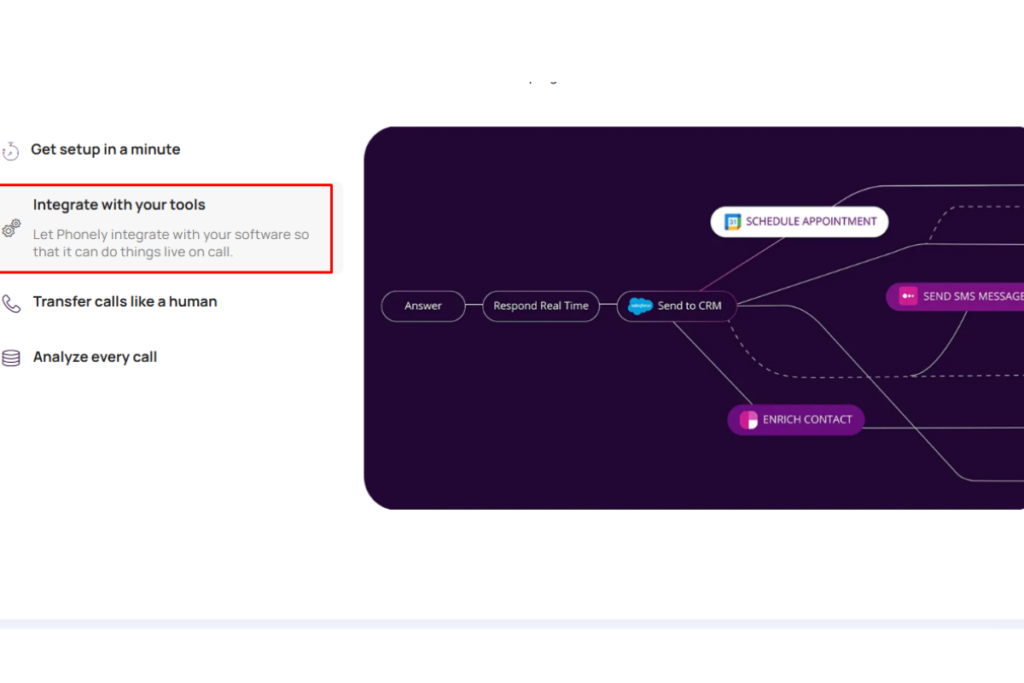Click the database stack icon
This screenshot has height=683, width=1024.
point(11,358)
